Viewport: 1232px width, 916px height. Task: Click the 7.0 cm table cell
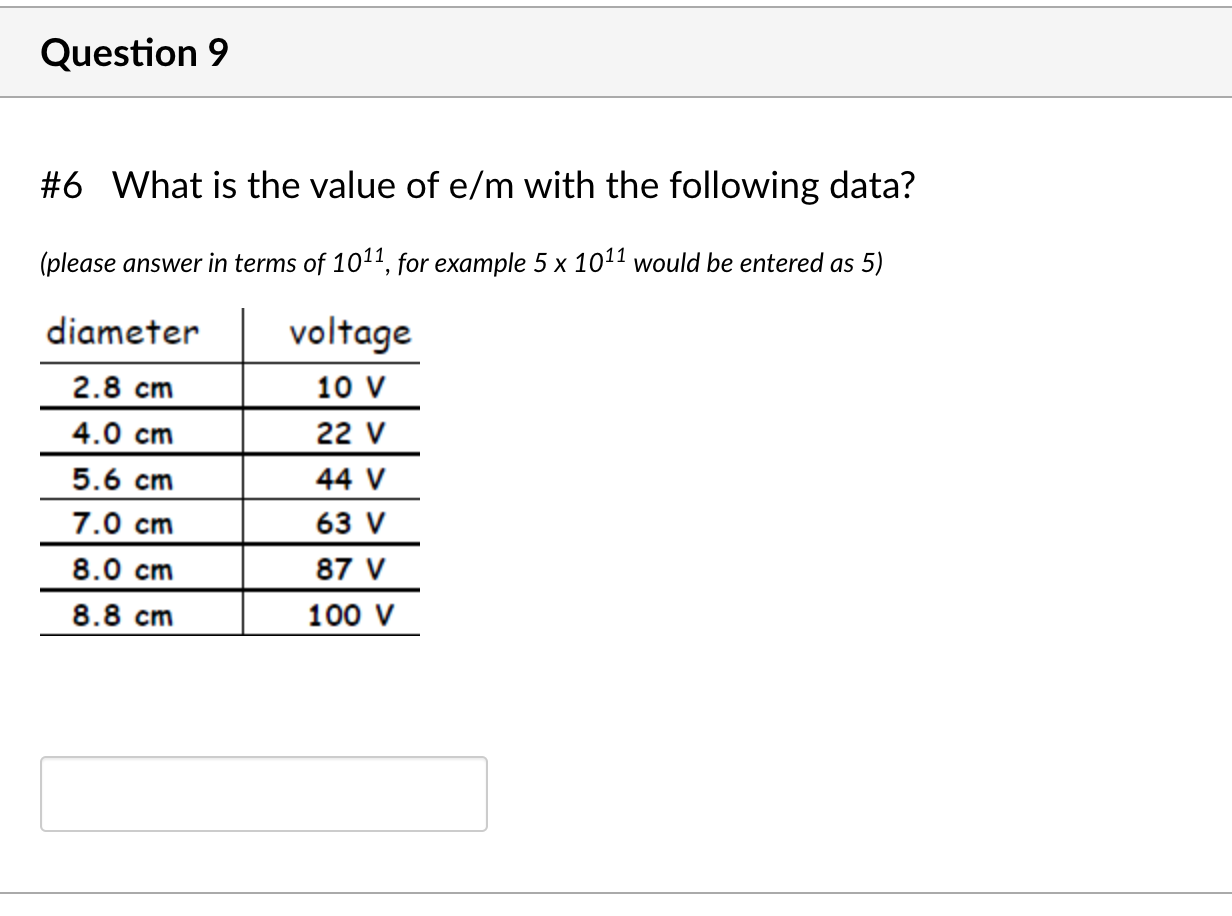click(122, 524)
